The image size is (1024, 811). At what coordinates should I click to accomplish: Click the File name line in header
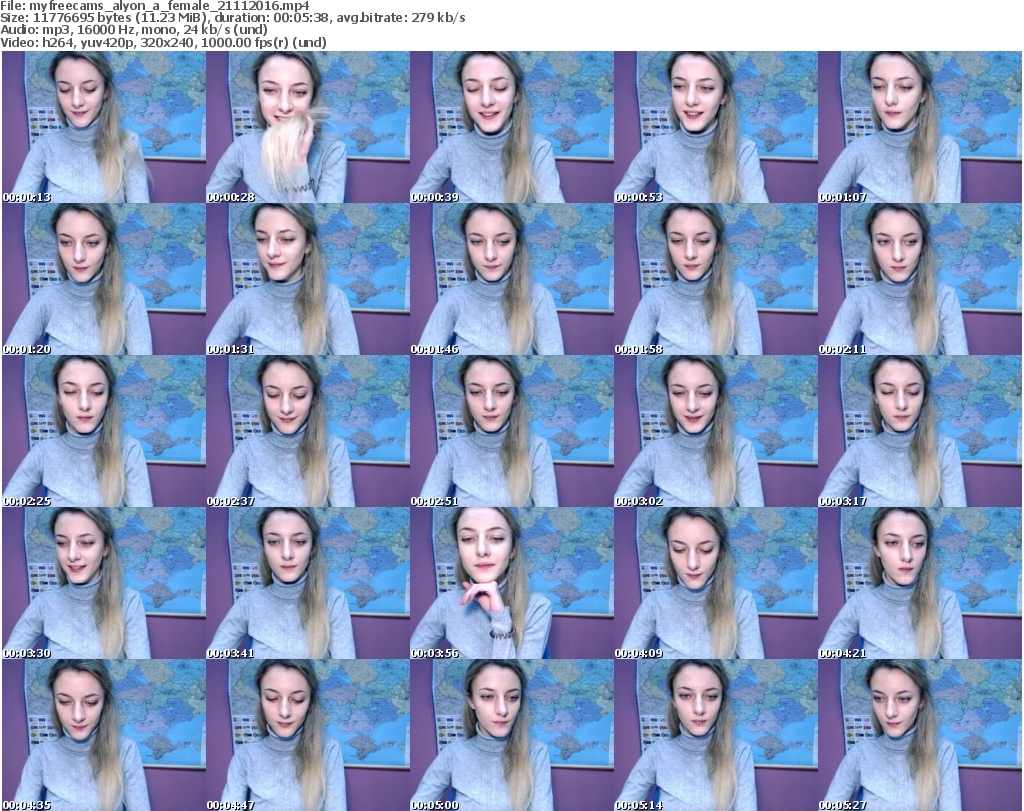pos(155,6)
